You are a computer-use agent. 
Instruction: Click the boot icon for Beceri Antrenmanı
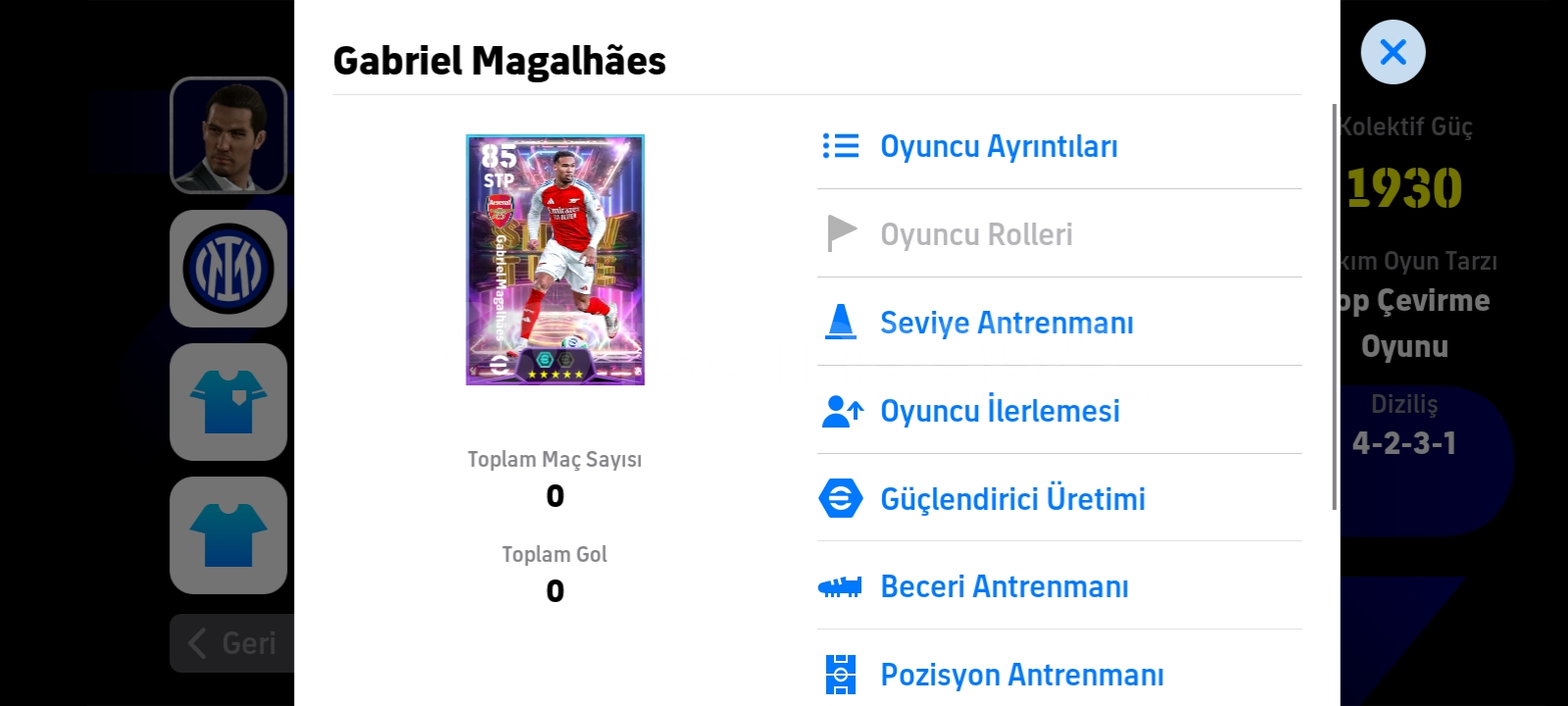pos(840,586)
